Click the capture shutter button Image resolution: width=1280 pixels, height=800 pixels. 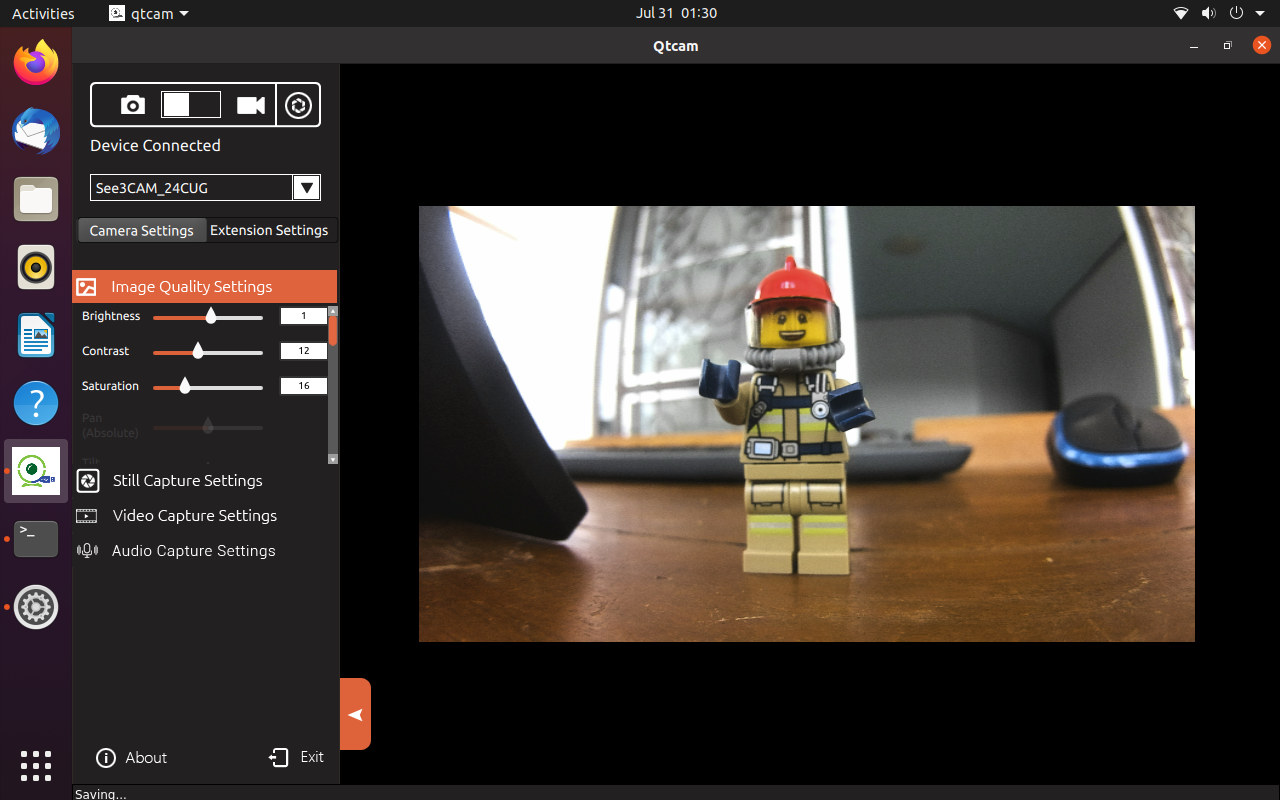click(x=298, y=105)
